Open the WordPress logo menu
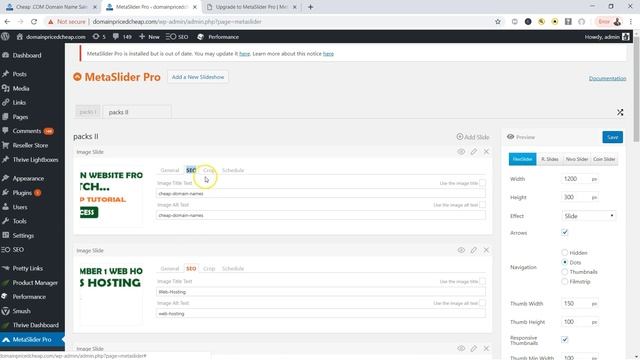 click(x=5, y=37)
